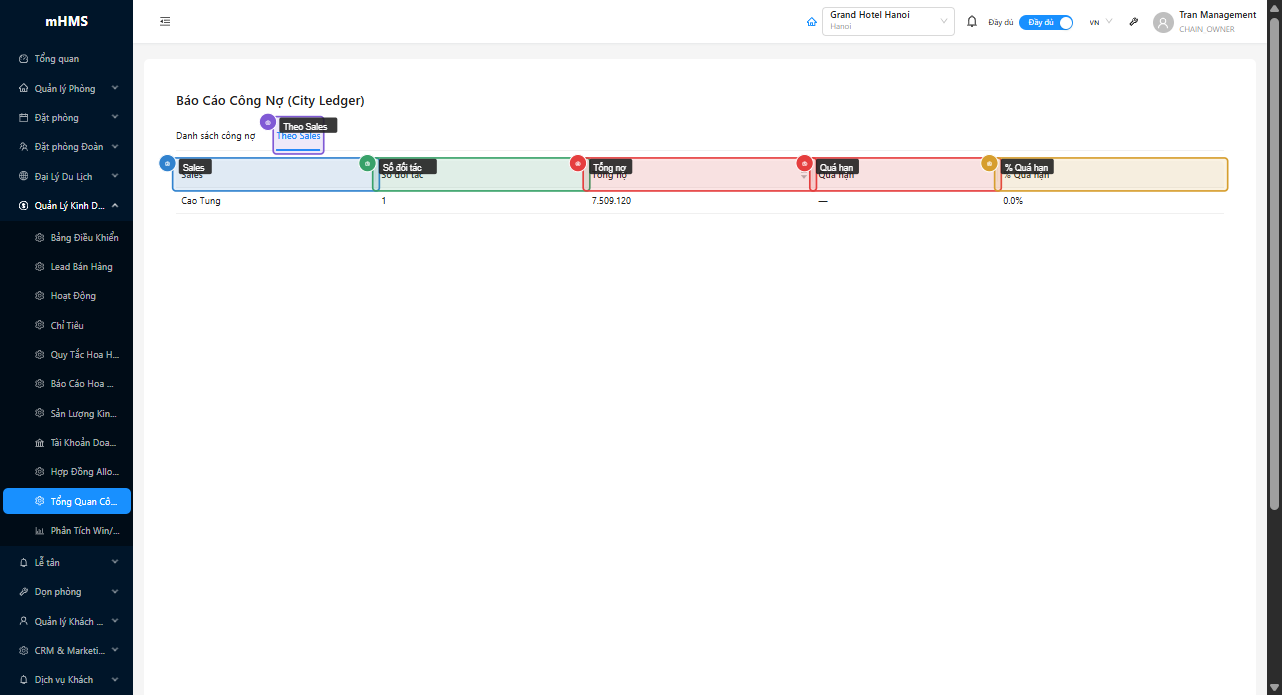This screenshot has width=1282, height=695.
Task: Go to Bảng Điều Khiển page
Action: (x=84, y=238)
